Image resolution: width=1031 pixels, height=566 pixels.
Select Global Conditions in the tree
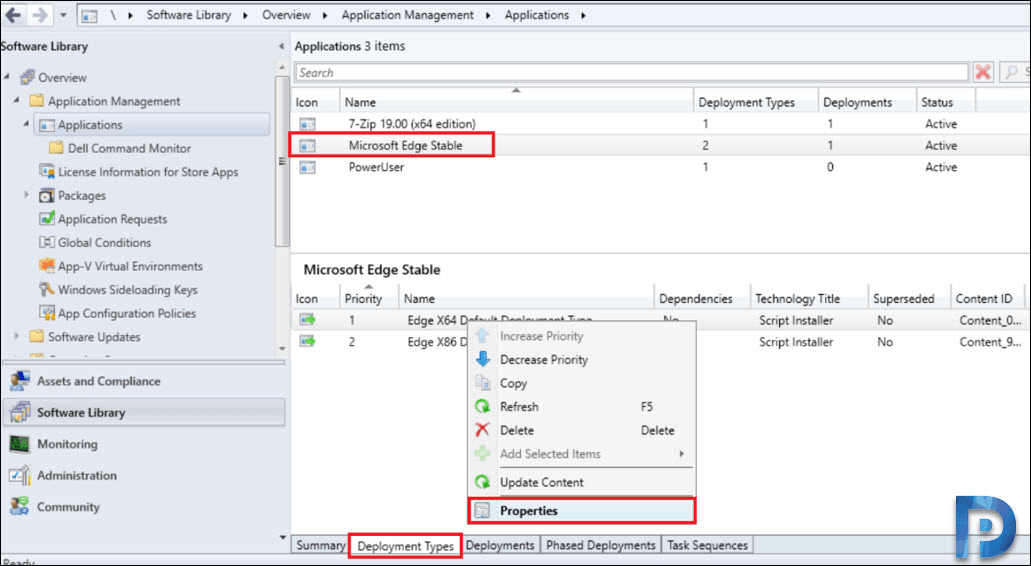pyautogui.click(x=104, y=243)
